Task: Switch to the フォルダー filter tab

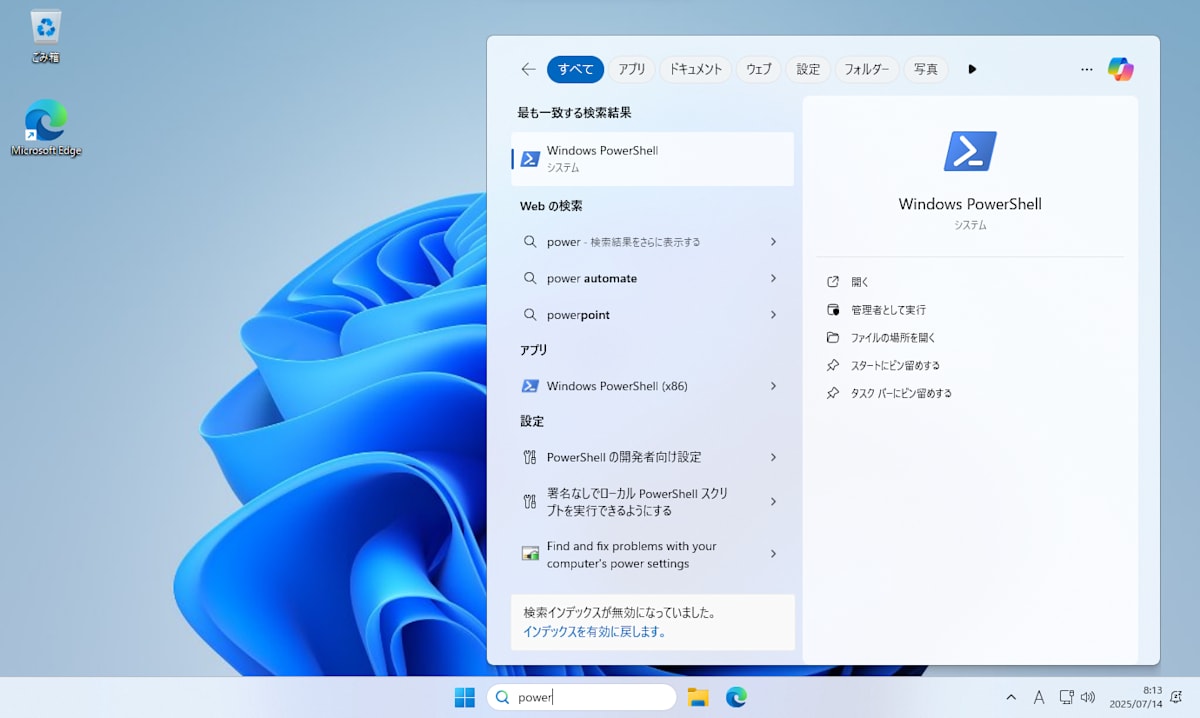Action: 867,69
